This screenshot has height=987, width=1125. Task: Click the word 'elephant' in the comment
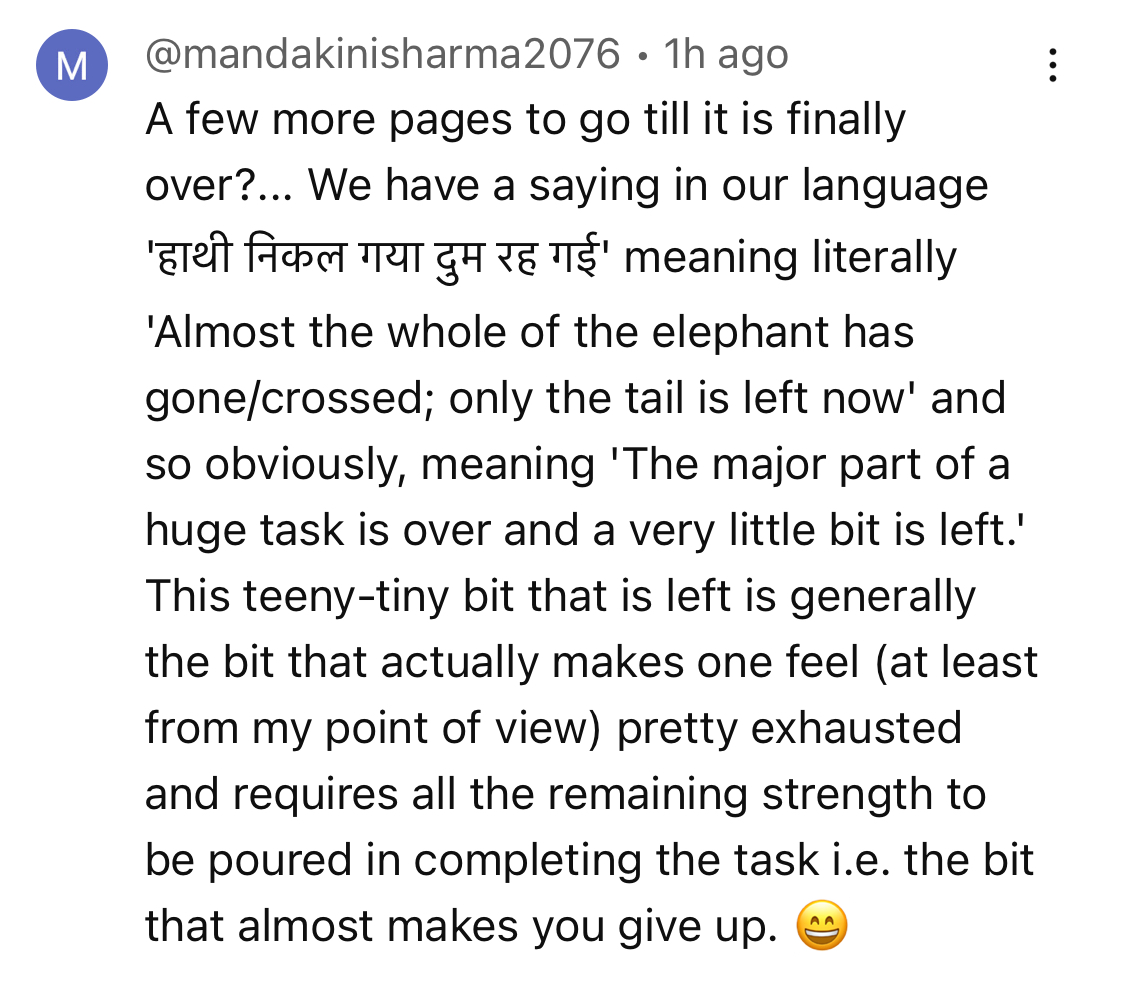(x=740, y=332)
